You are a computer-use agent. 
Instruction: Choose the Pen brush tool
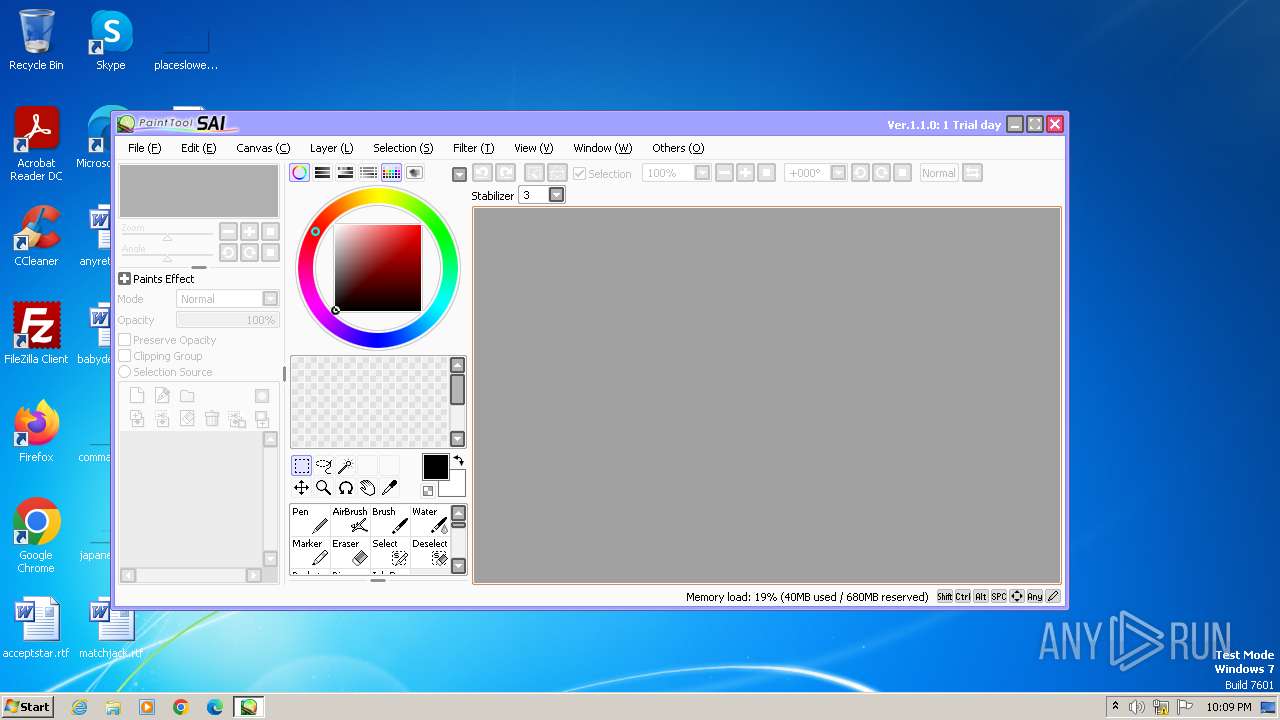pyautogui.click(x=310, y=520)
